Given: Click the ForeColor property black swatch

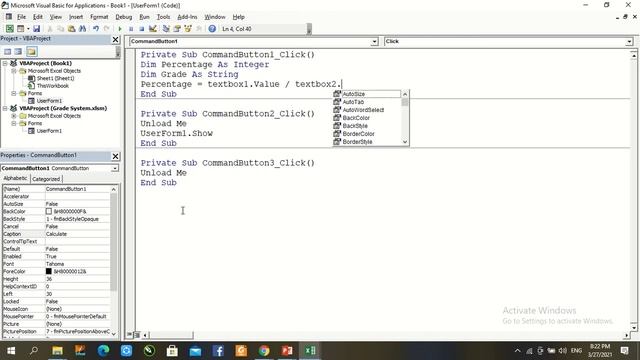Looking at the screenshot, I should (x=49, y=271).
